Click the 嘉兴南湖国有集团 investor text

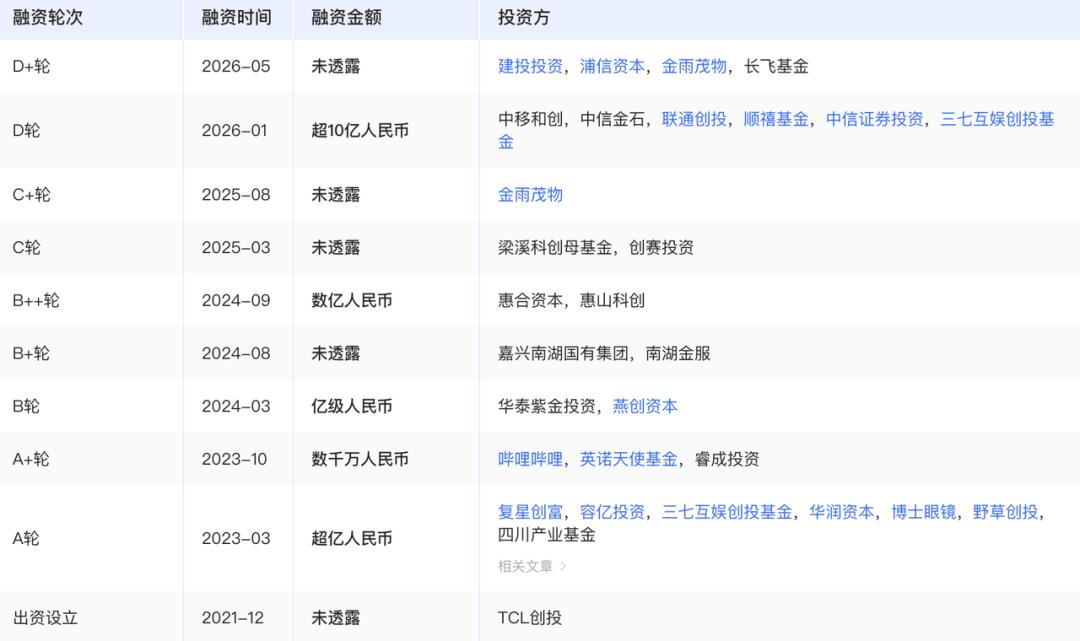563,354
